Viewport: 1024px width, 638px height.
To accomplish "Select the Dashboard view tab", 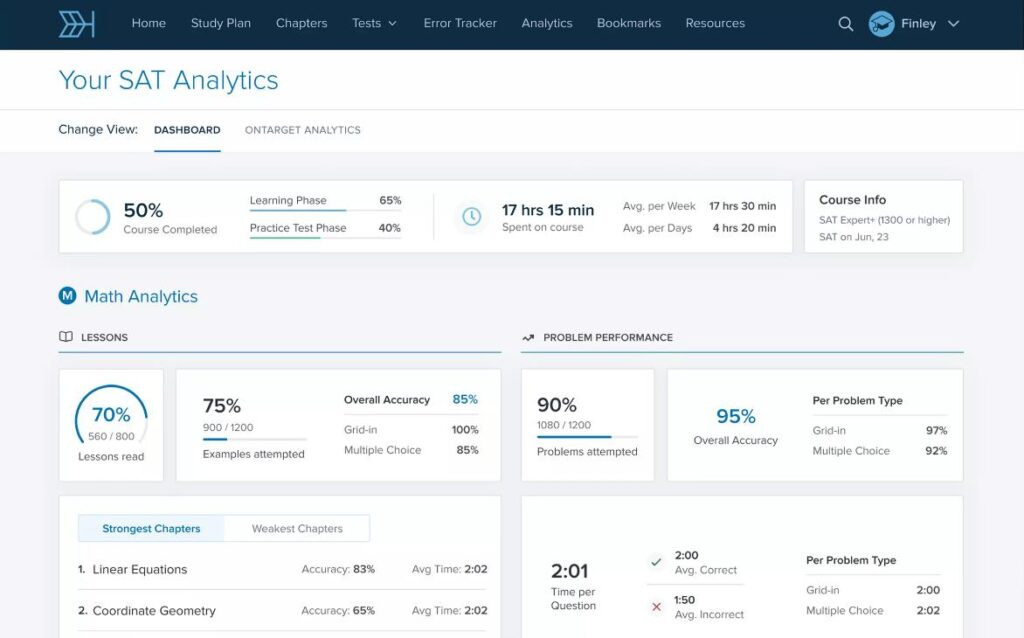I will pyautogui.click(x=187, y=130).
